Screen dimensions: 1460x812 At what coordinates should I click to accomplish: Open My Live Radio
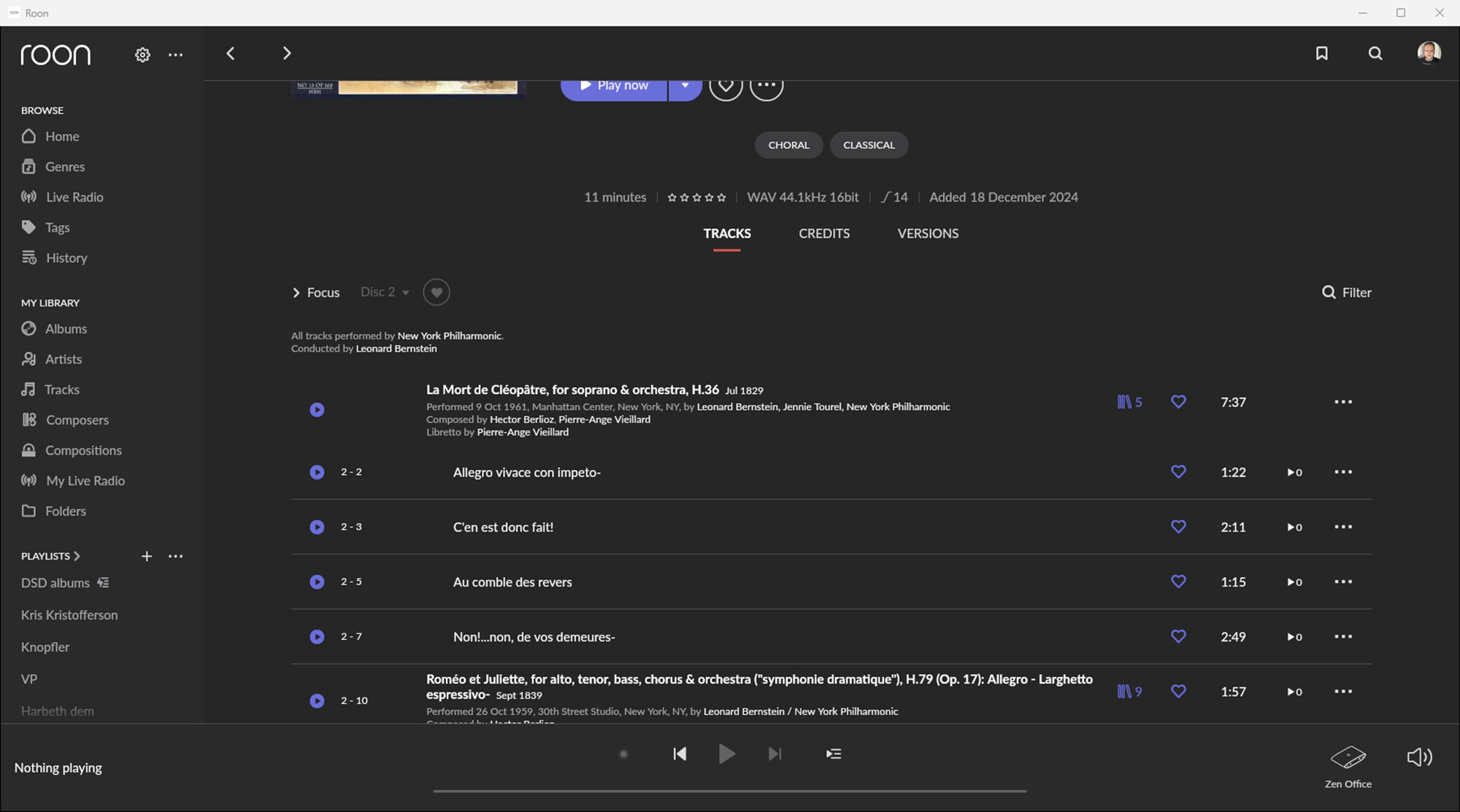[73, 481]
